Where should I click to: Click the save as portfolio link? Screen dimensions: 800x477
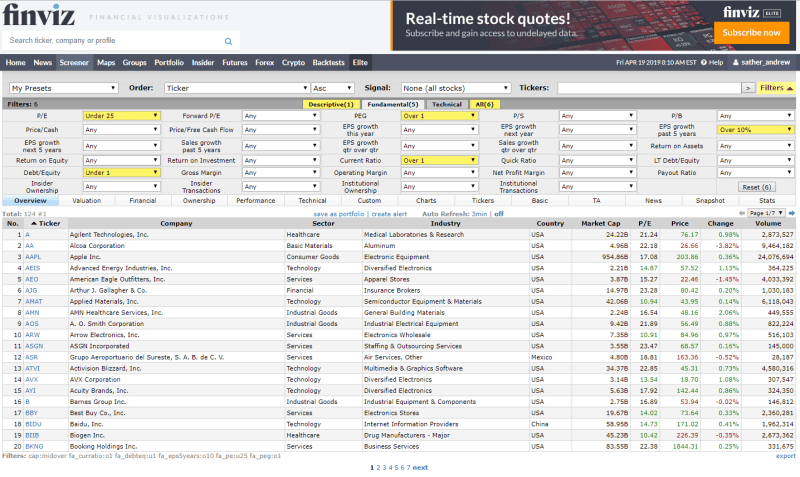click(339, 214)
